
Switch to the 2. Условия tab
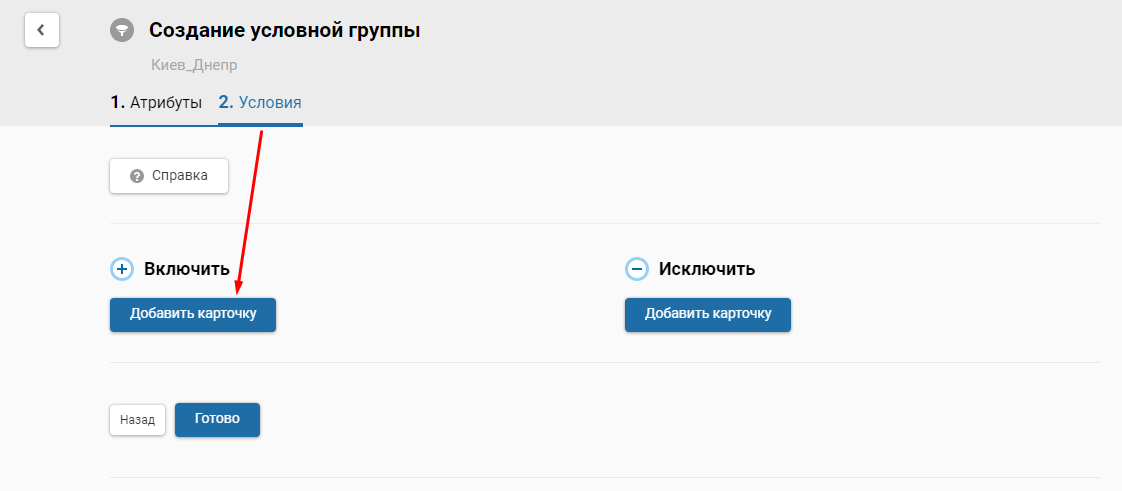(x=260, y=102)
